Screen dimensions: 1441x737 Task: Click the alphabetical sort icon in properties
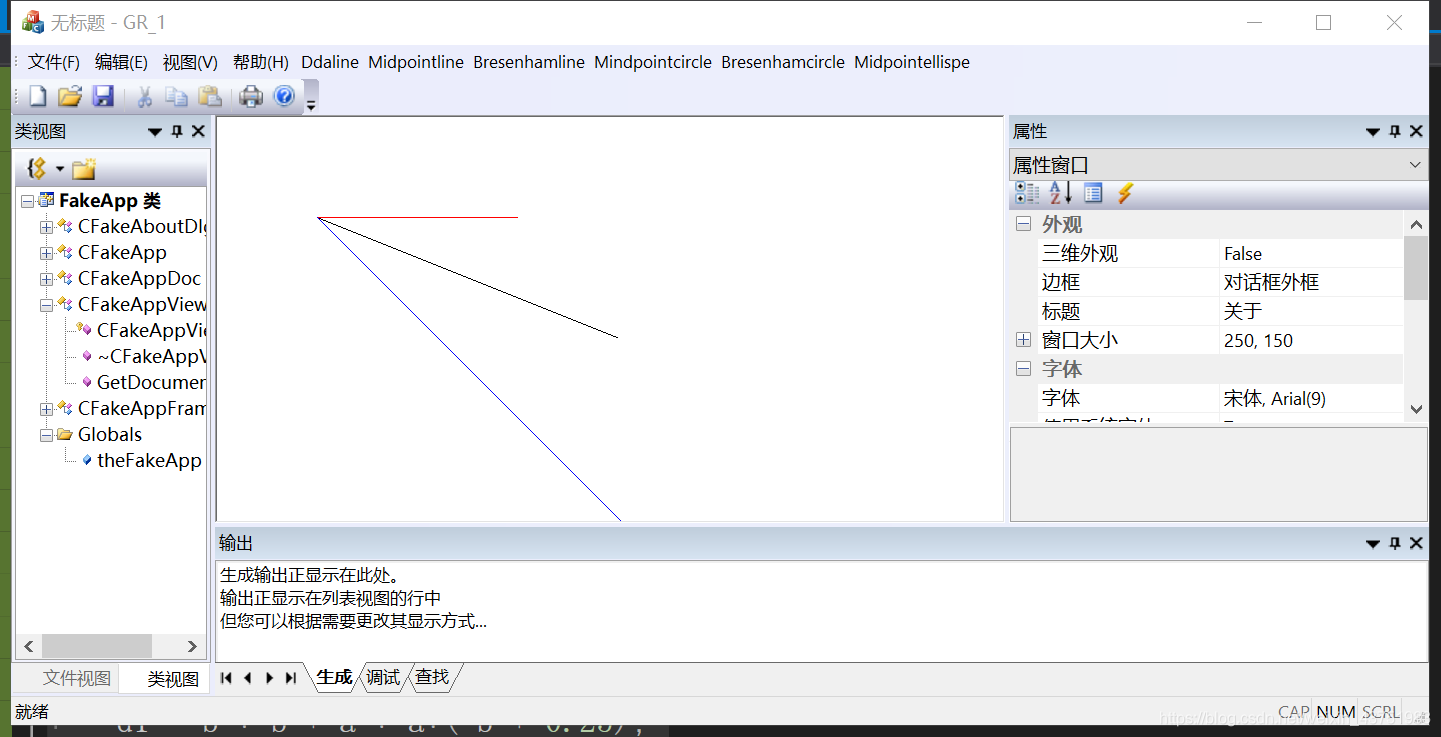click(x=1060, y=193)
